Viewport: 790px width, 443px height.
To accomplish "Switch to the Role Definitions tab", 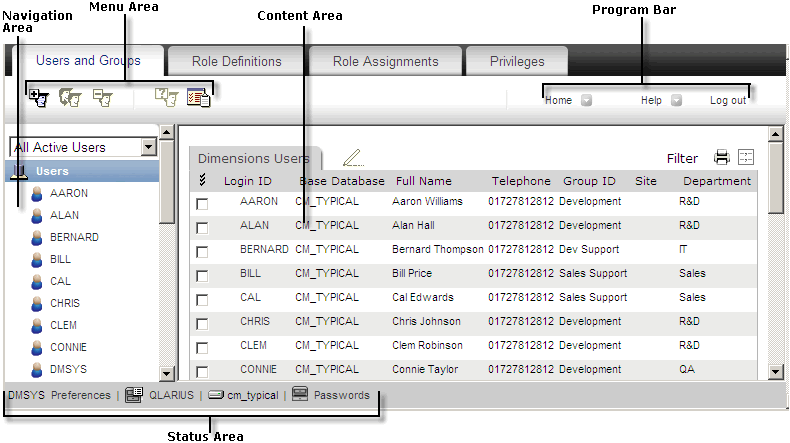I will (237, 62).
